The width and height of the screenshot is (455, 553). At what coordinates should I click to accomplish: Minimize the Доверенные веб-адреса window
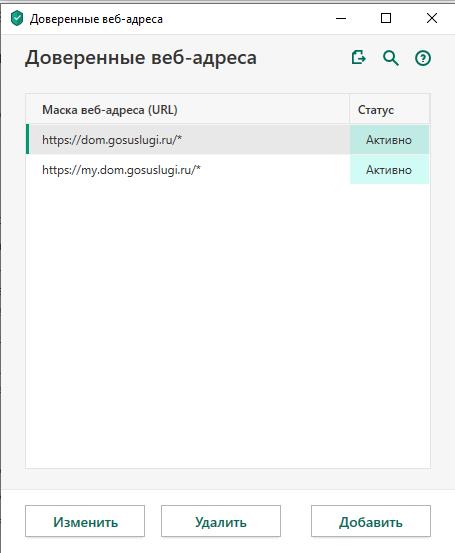tap(341, 18)
